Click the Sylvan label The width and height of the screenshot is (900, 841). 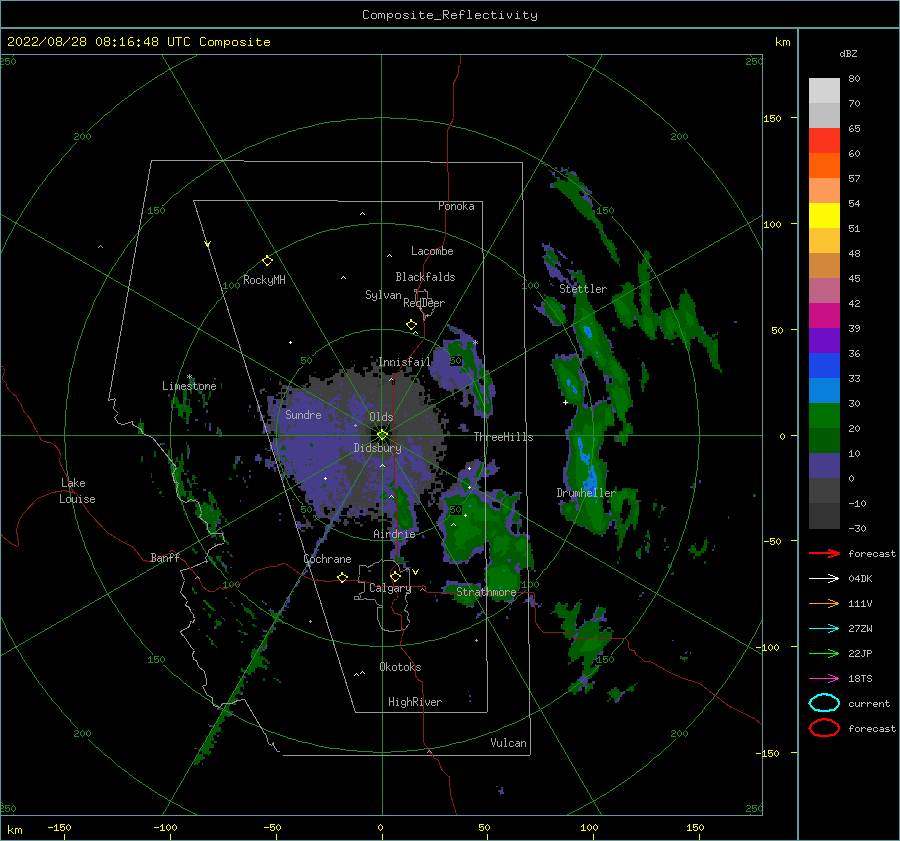point(383,295)
